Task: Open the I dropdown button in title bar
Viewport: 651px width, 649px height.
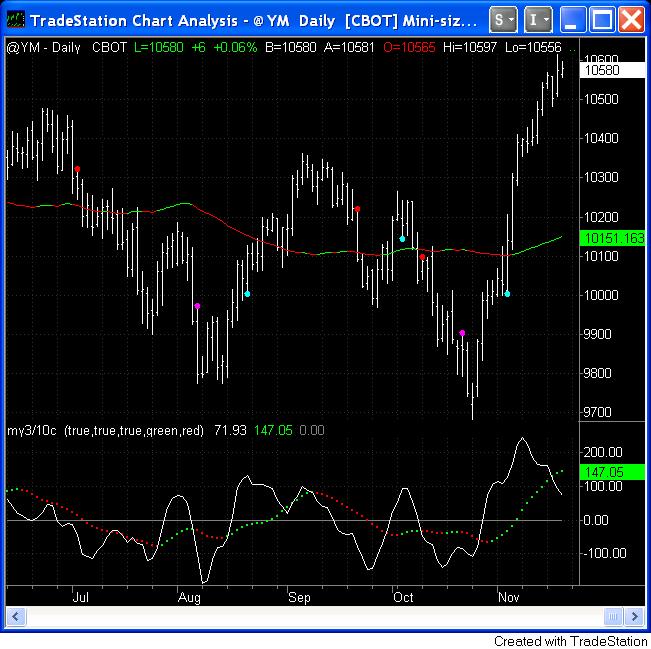Action: click(538, 20)
